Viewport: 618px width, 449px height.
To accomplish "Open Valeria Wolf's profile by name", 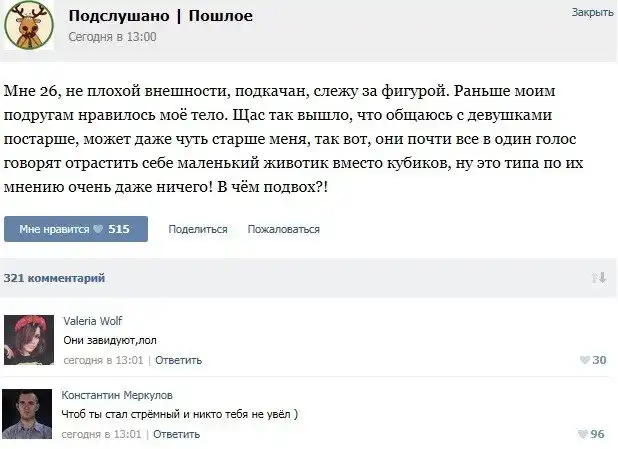I will pos(93,321).
